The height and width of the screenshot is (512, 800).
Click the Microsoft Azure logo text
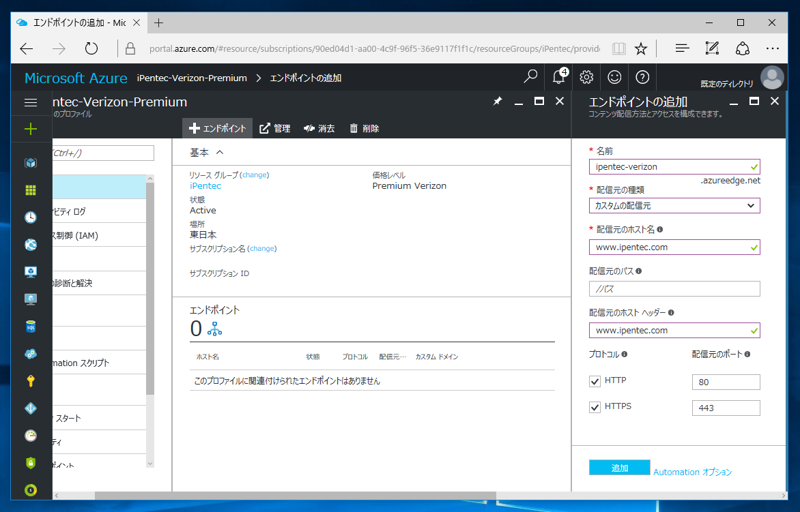[76, 78]
